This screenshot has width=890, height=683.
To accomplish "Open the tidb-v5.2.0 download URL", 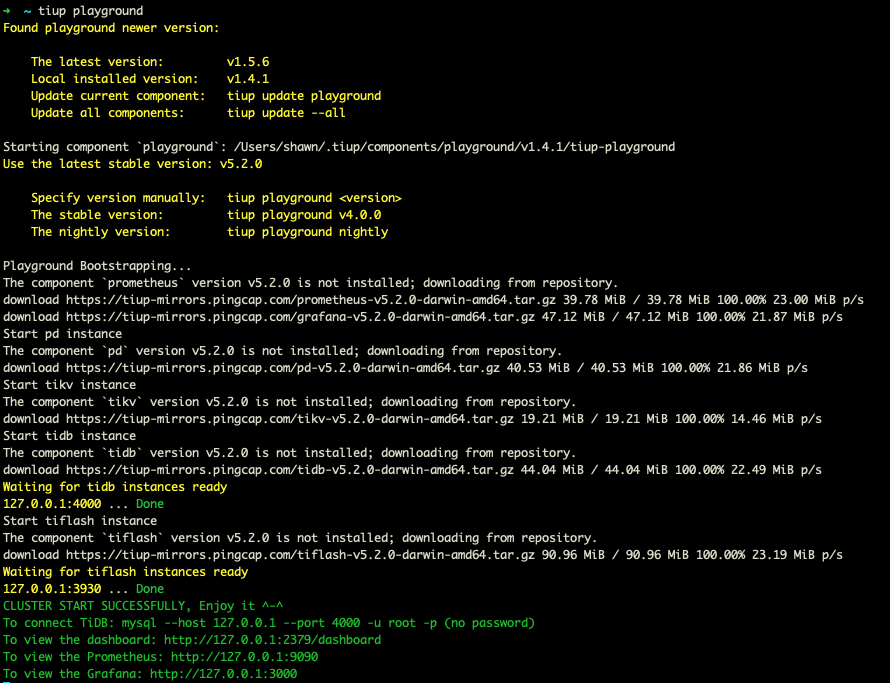I will 289,470.
